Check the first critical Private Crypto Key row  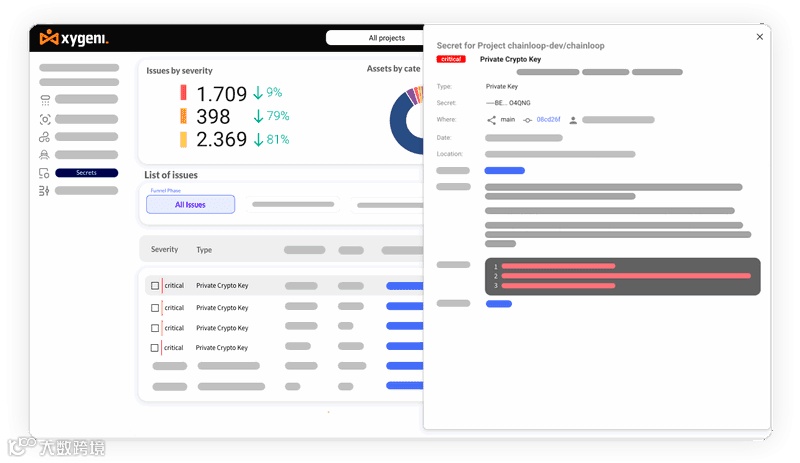tap(155, 285)
